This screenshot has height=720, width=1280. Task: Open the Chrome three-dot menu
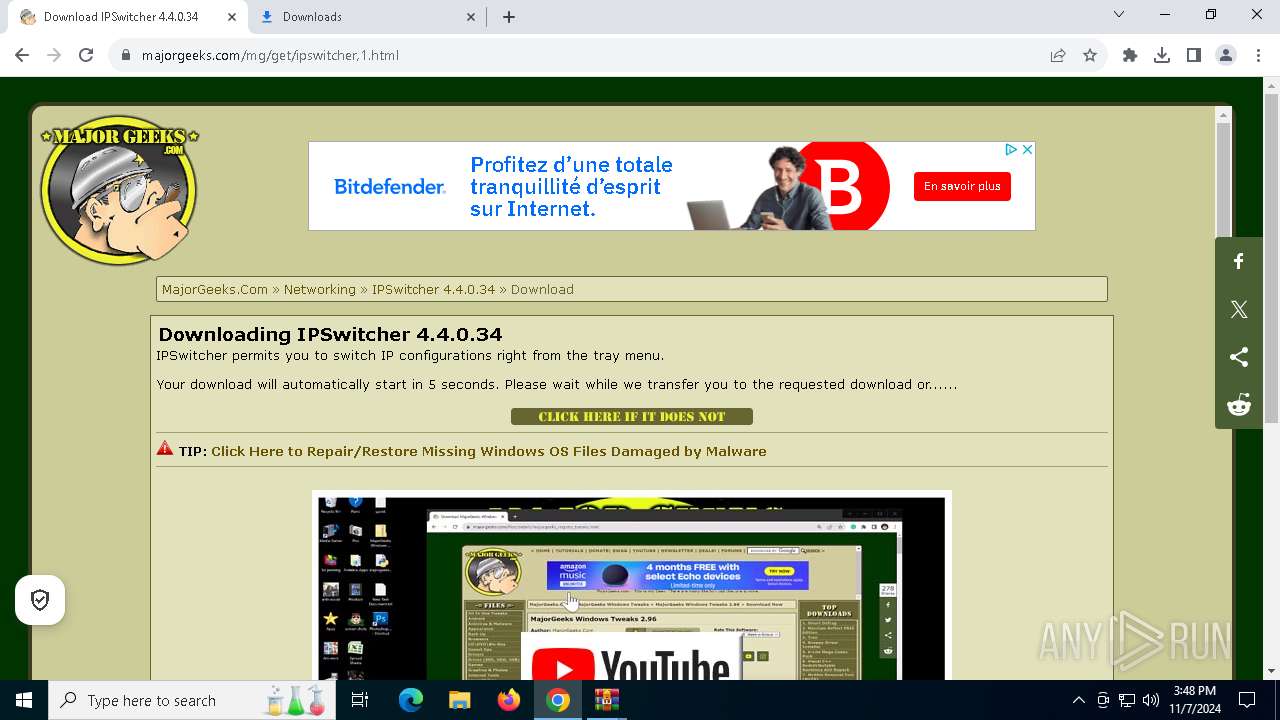click(x=1258, y=55)
